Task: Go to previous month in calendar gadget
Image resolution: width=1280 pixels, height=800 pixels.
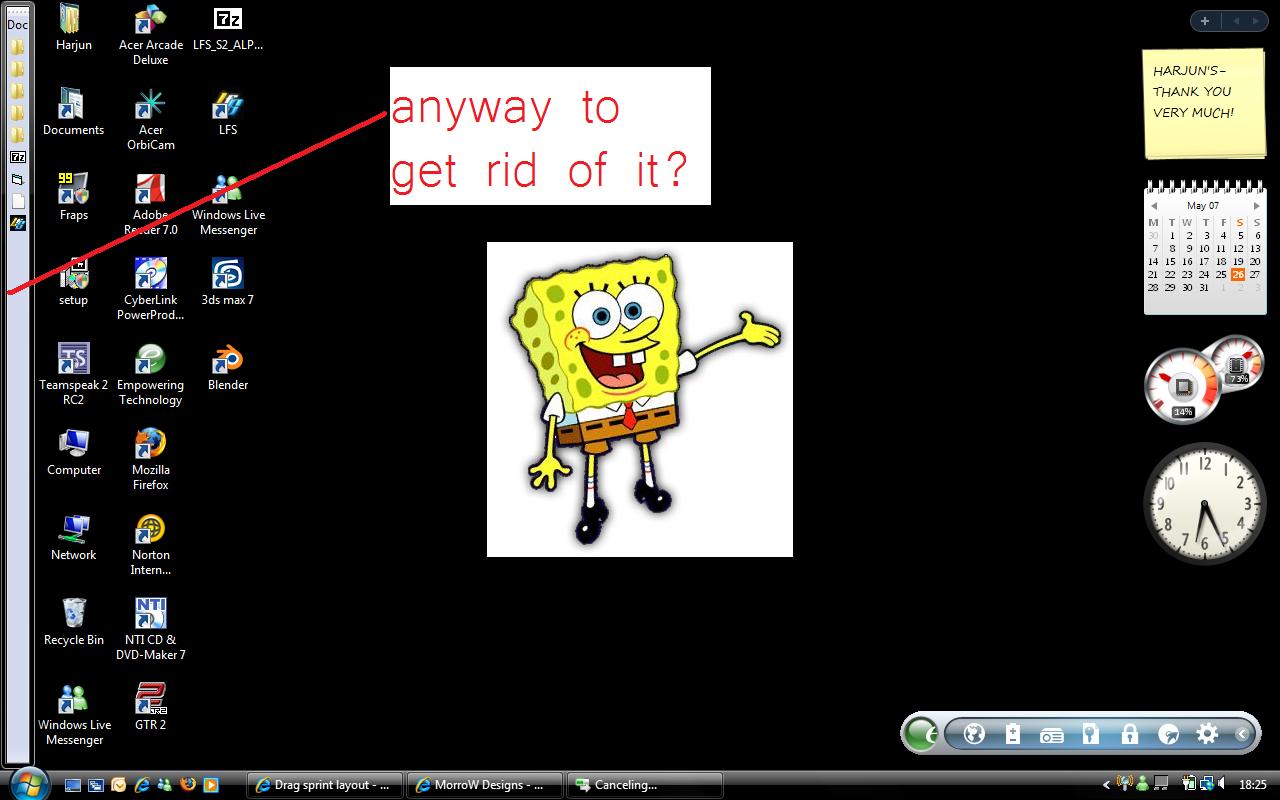Action: click(1153, 206)
